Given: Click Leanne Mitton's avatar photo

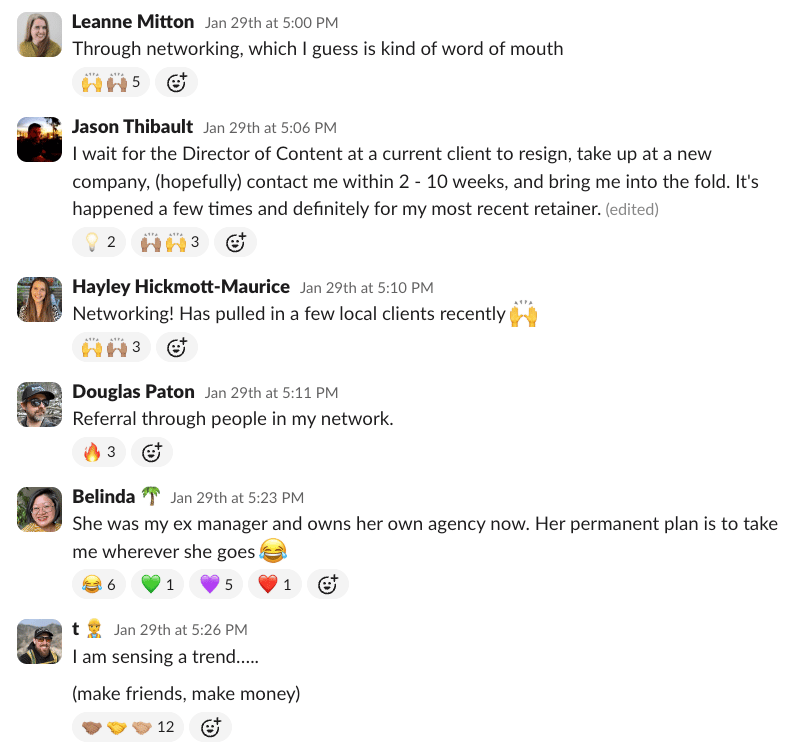Looking at the screenshot, I should [40, 35].
